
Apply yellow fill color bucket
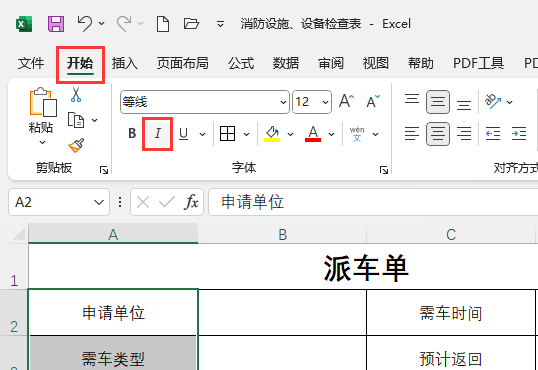click(x=272, y=134)
